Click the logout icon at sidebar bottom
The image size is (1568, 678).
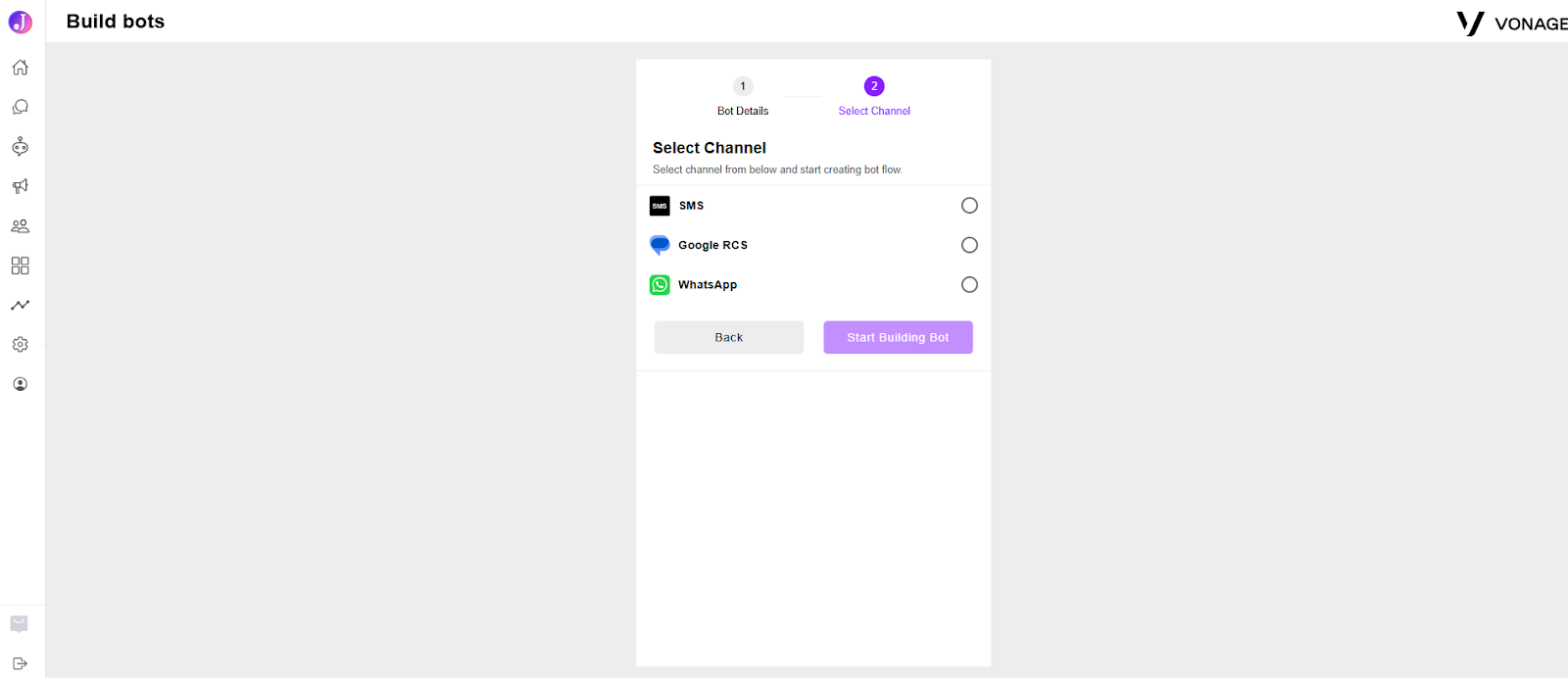20,663
